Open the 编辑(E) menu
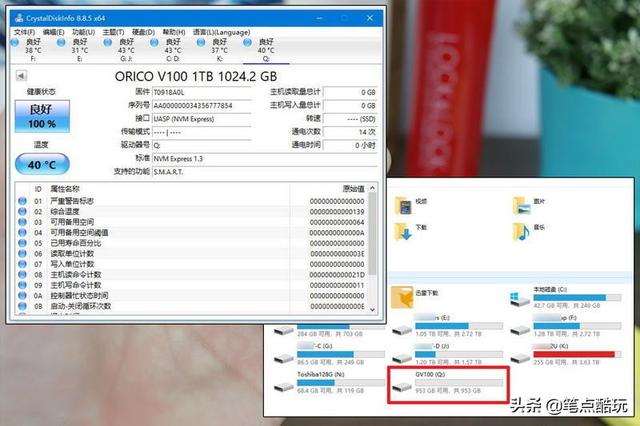Viewport: 640px width, 426px height. click(x=53, y=32)
